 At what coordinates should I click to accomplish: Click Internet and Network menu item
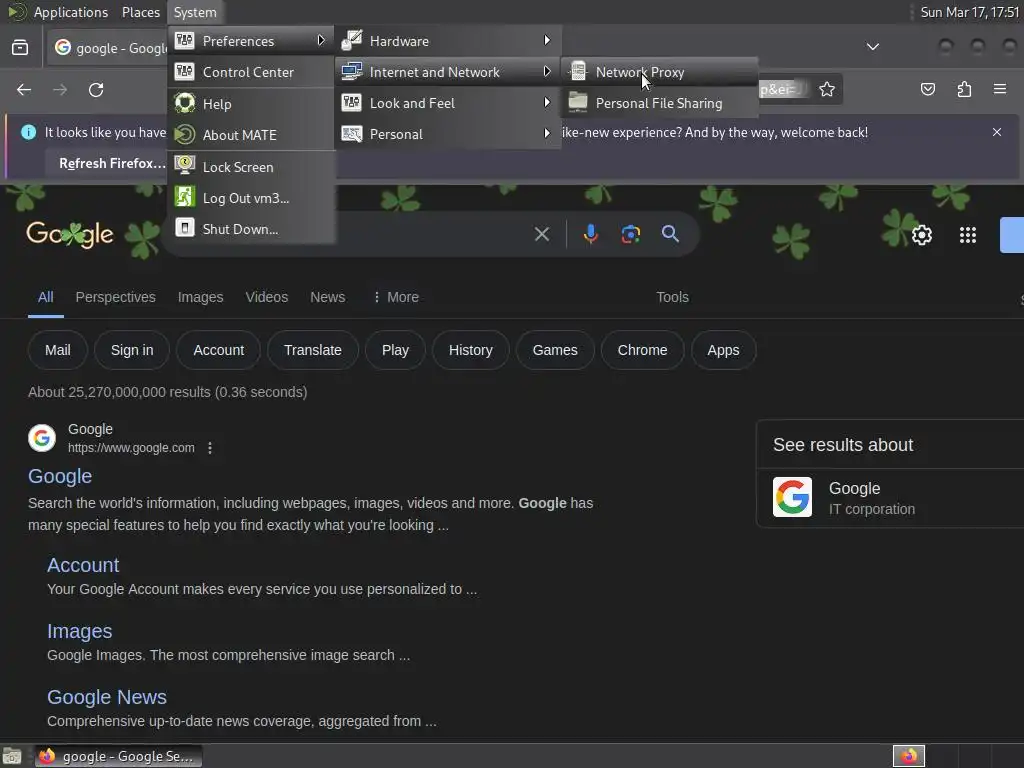(448, 72)
